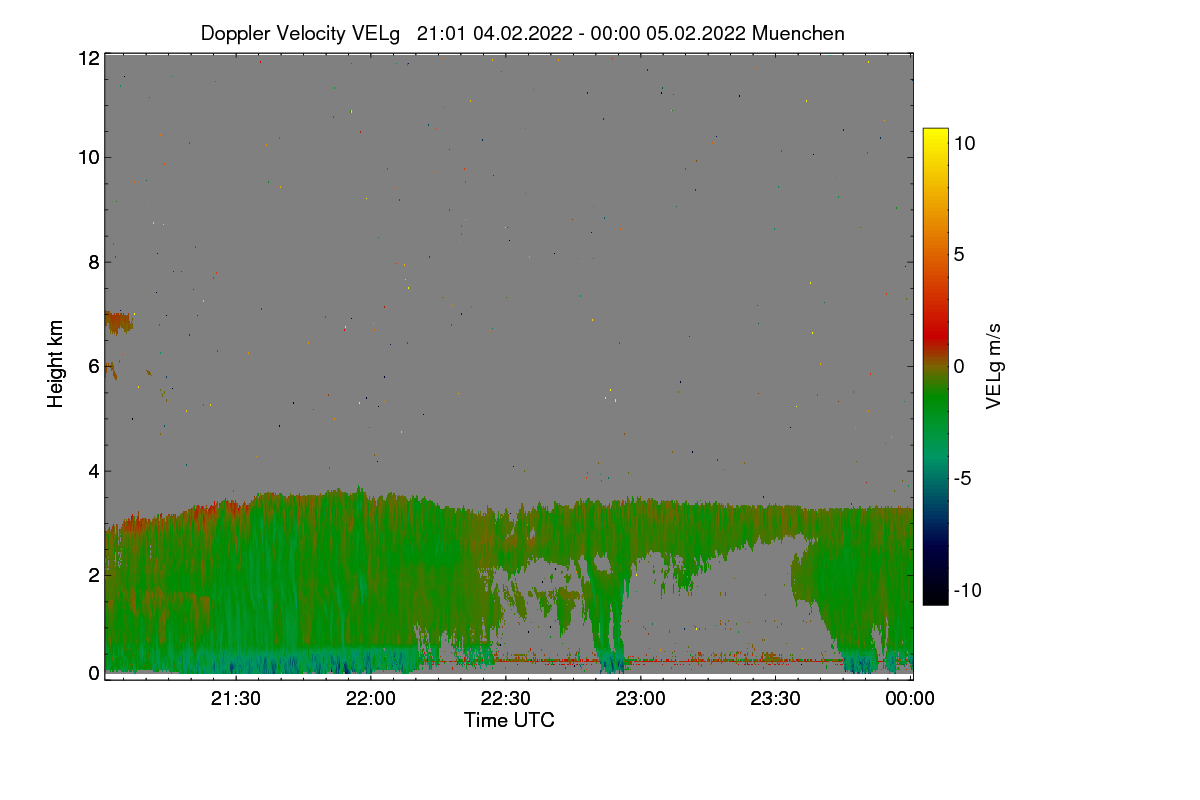Click the height tick label 4
The height and width of the screenshot is (800, 1200).
click(93, 471)
